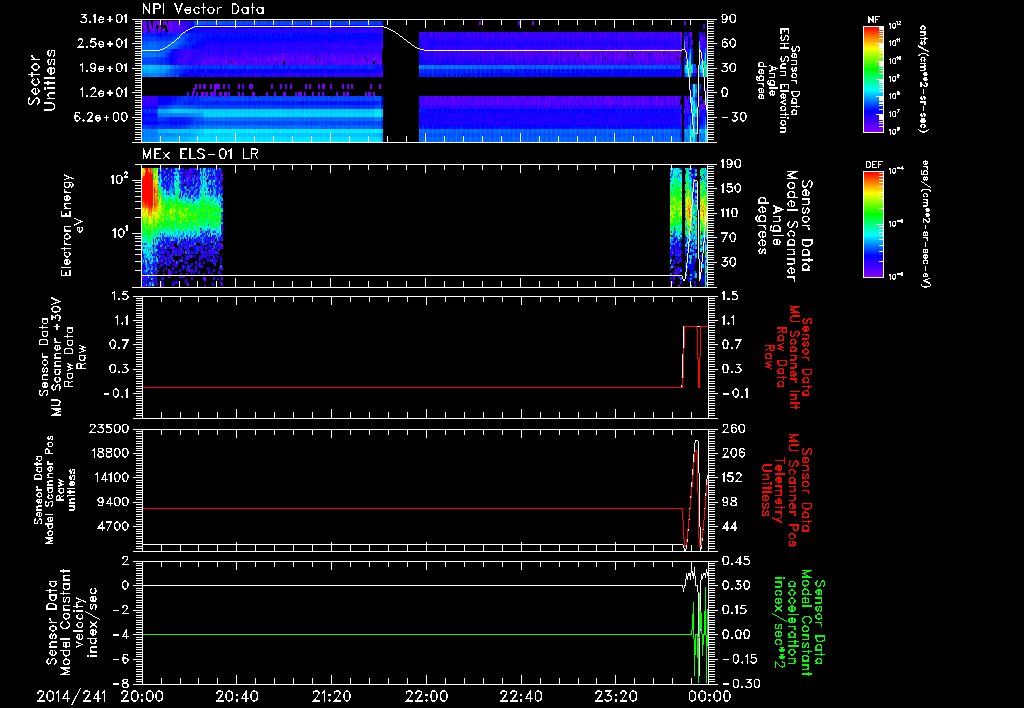Click the 'Sector Unitless' axis label

42,80
